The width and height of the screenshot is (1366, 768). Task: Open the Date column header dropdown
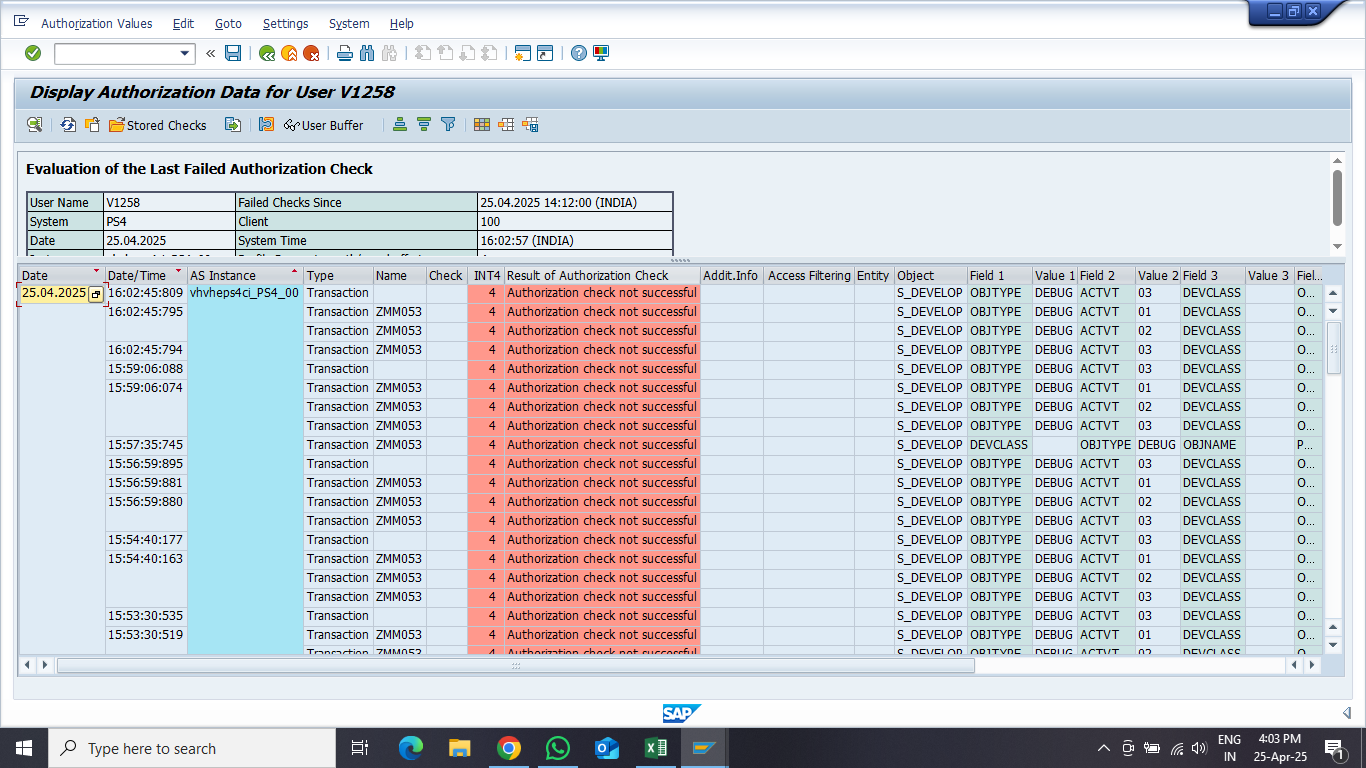coord(96,272)
